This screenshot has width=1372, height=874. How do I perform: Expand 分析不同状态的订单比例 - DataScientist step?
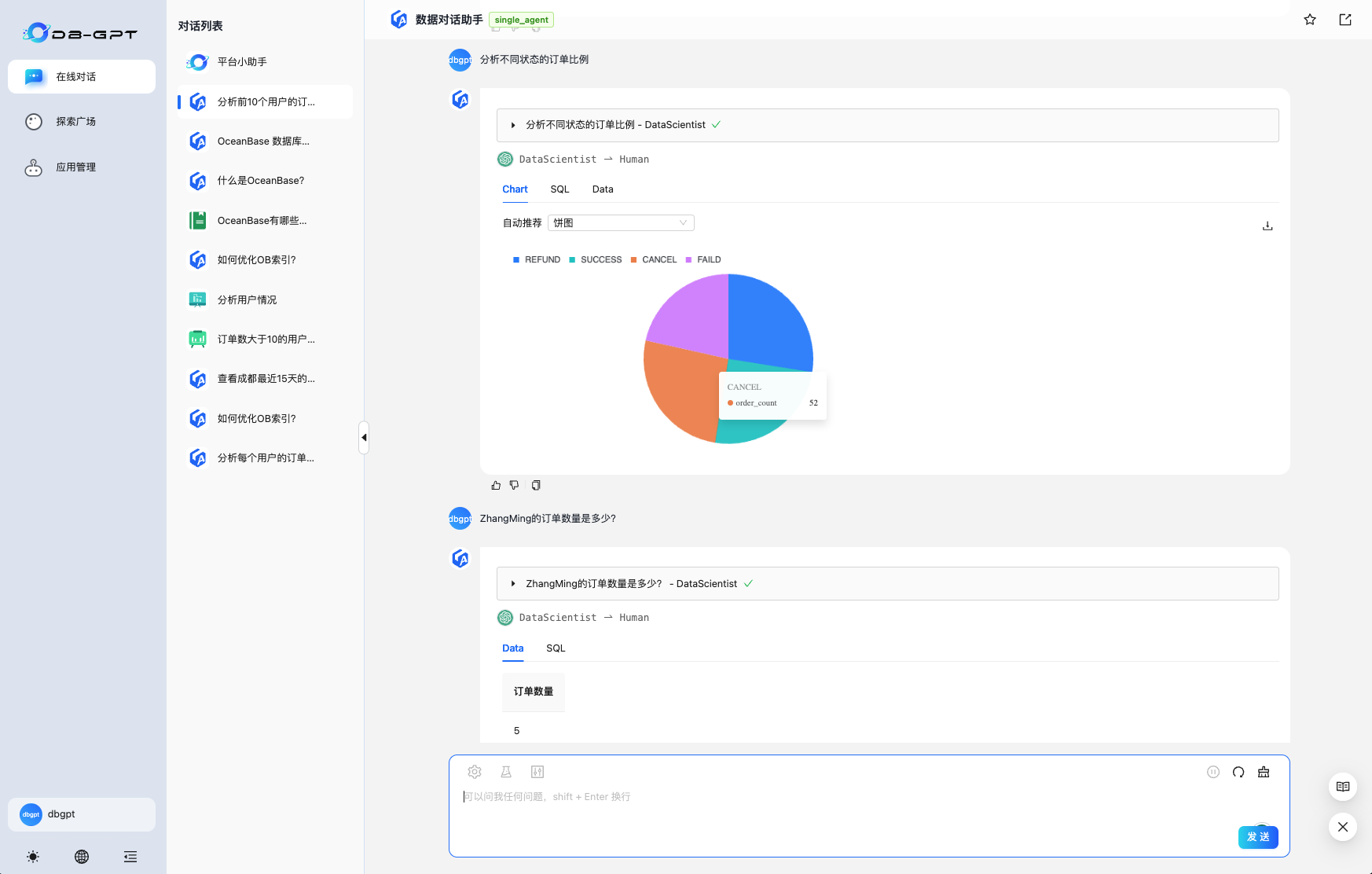tap(887, 125)
